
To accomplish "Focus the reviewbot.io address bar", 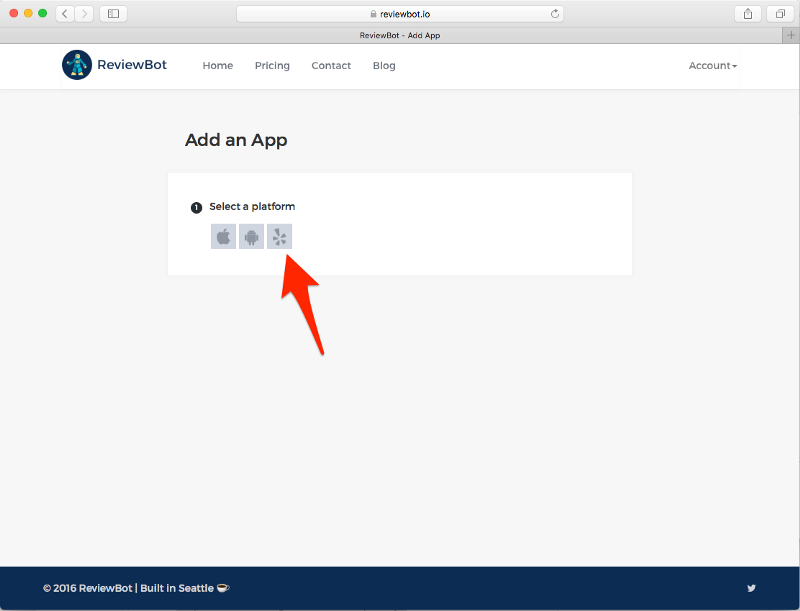I will 400,14.
